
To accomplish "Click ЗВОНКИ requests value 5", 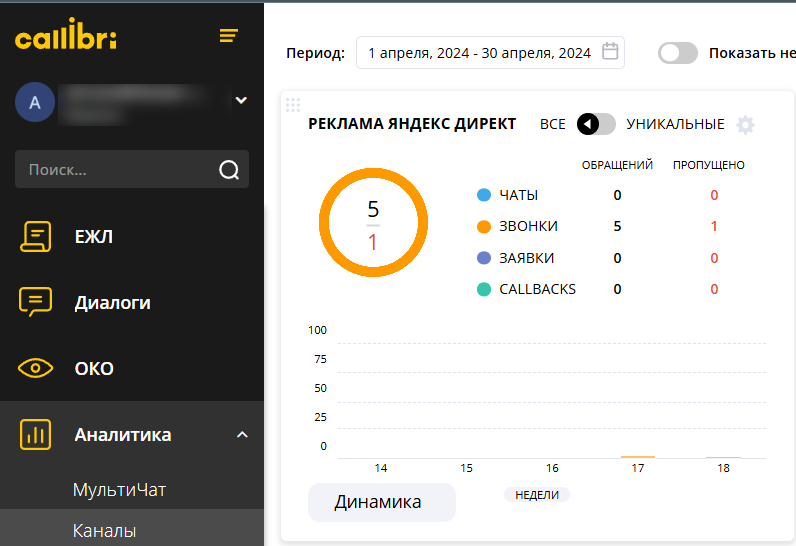I will 617,226.
